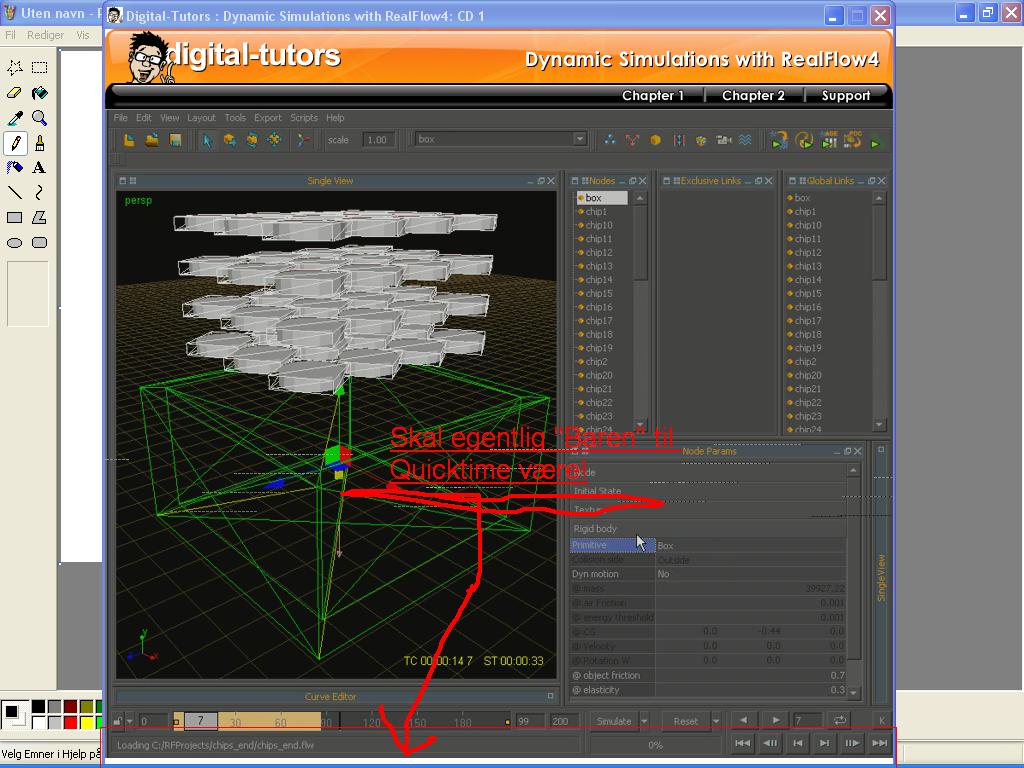1024x768 pixels.
Task: Click the scale value field 1.00
Action: (x=378, y=140)
